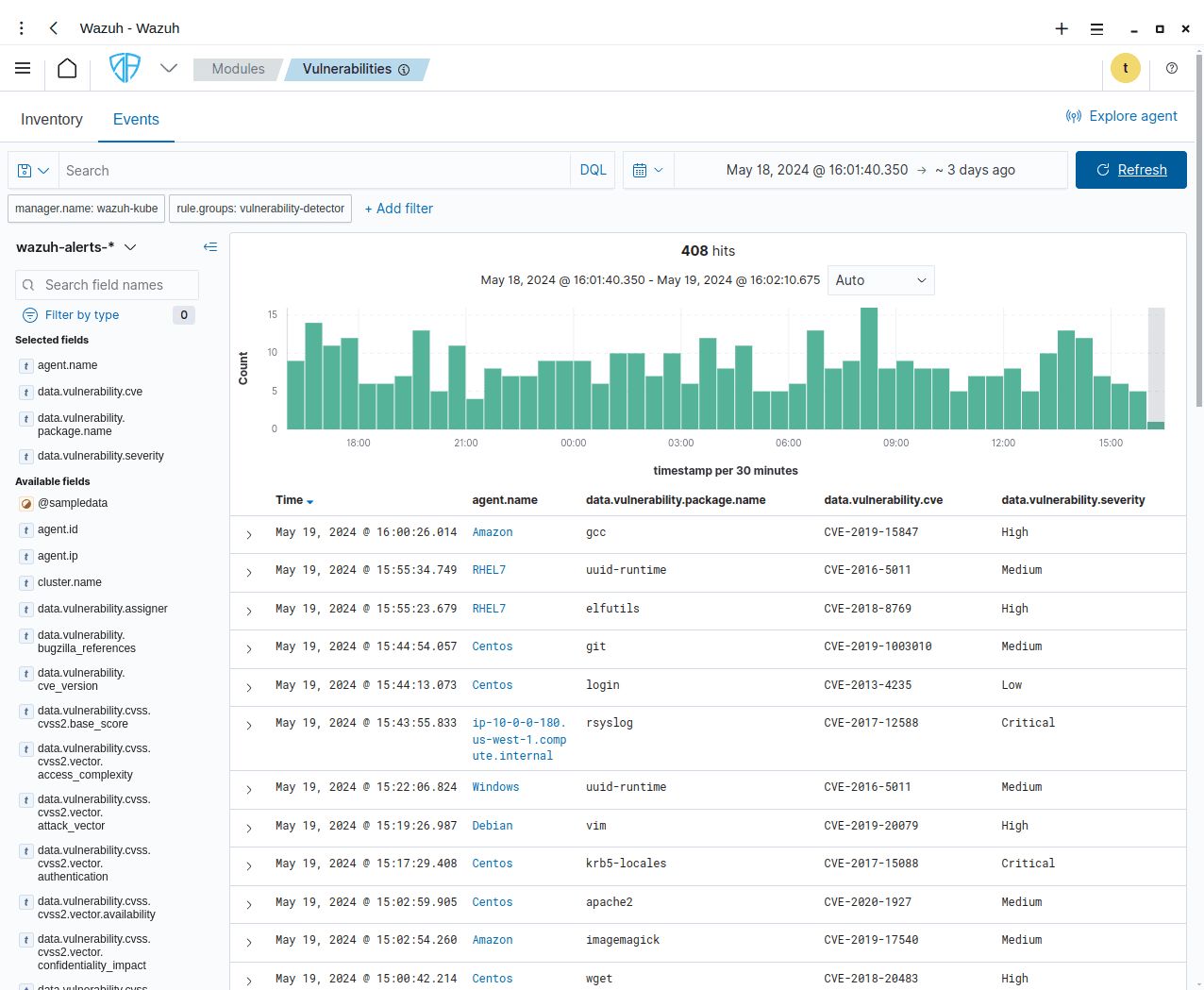Toggle Filter by type options
Image resolution: width=1204 pixels, height=990 pixels.
pyautogui.click(x=82, y=315)
